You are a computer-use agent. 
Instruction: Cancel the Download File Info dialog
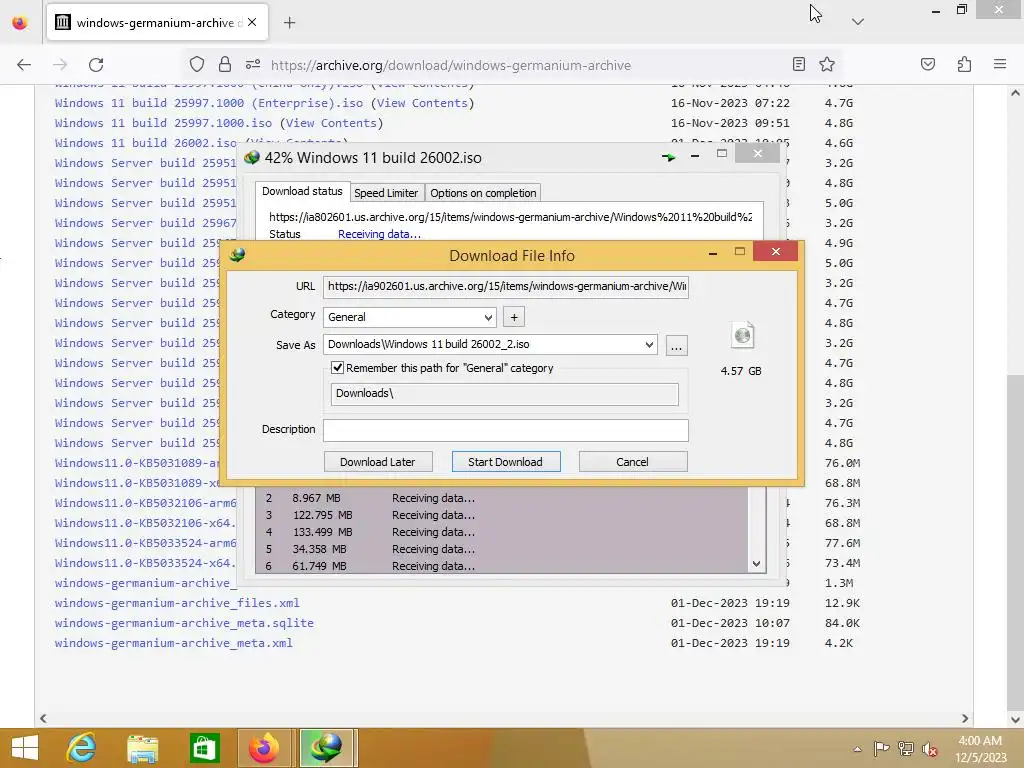tap(632, 462)
